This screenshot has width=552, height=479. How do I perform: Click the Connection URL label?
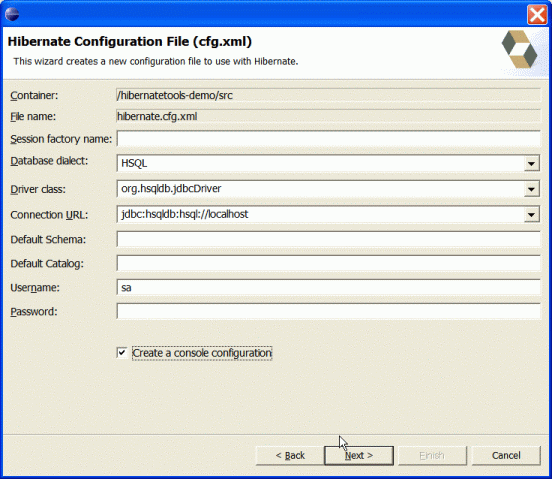coord(49,215)
